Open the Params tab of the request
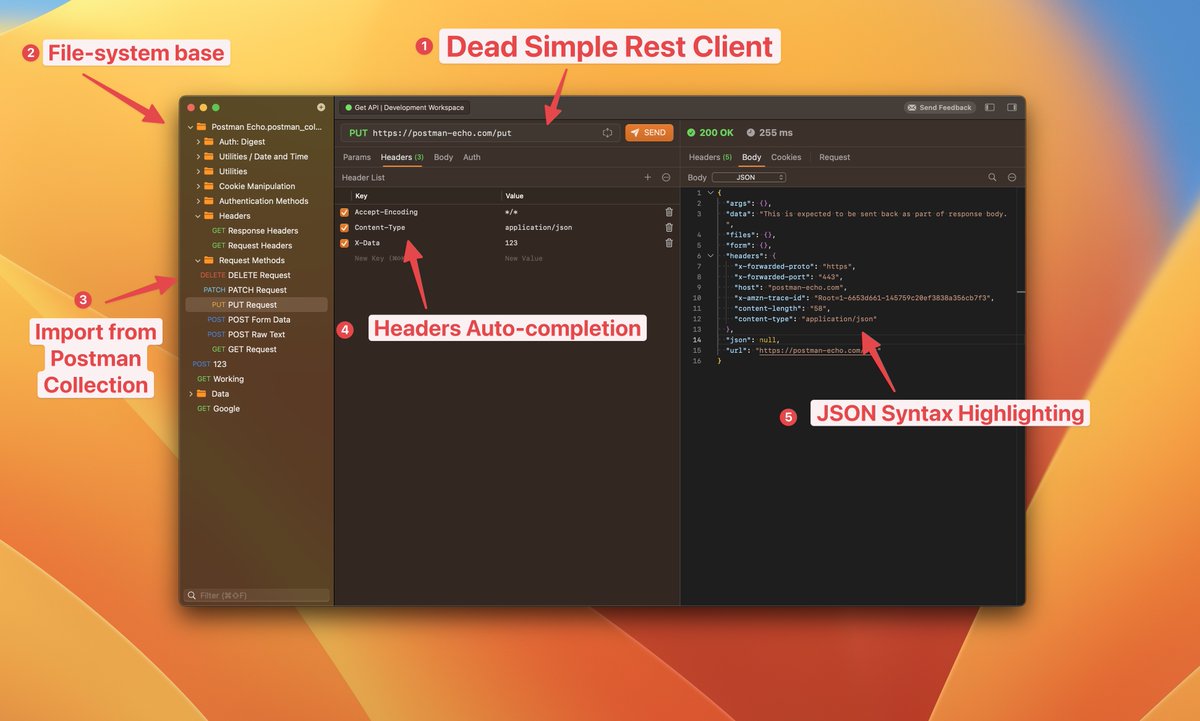 357,157
